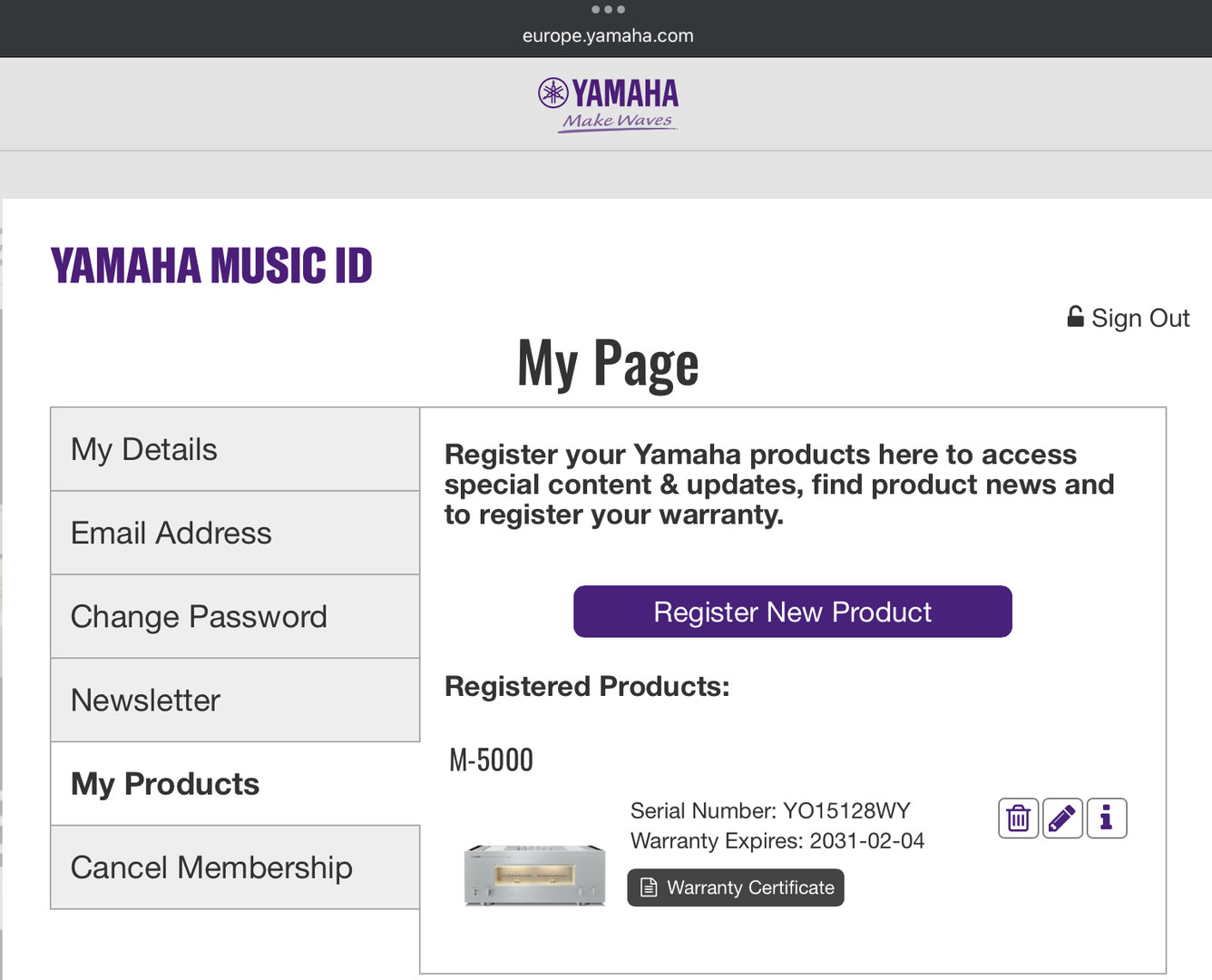Image resolution: width=1212 pixels, height=980 pixels.
Task: Click the Yamaha Music ID heading
Action: click(x=211, y=266)
